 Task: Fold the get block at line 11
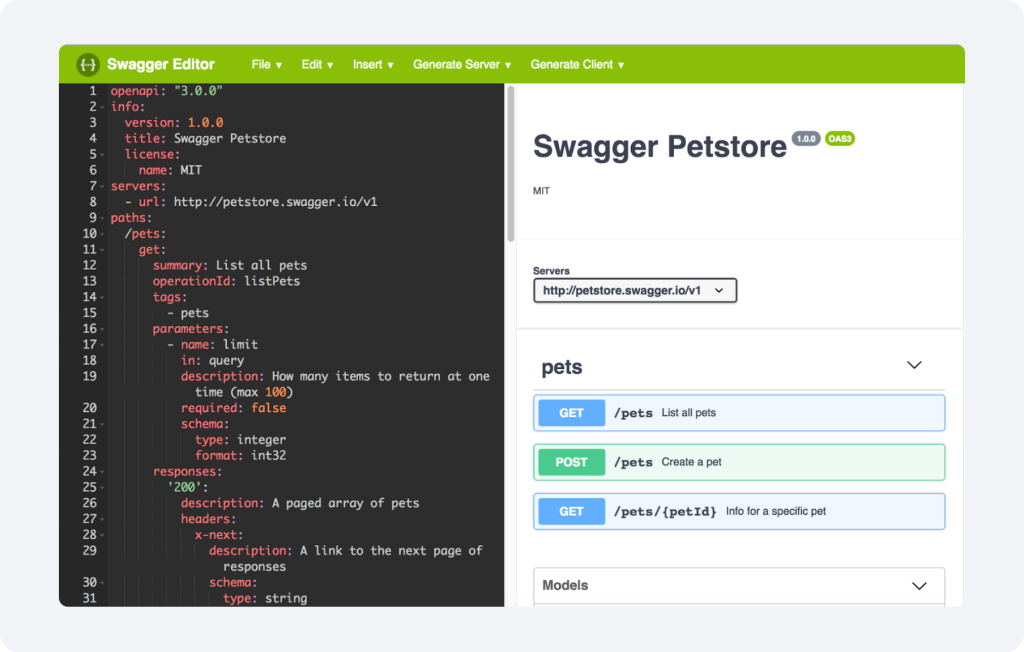pos(102,250)
